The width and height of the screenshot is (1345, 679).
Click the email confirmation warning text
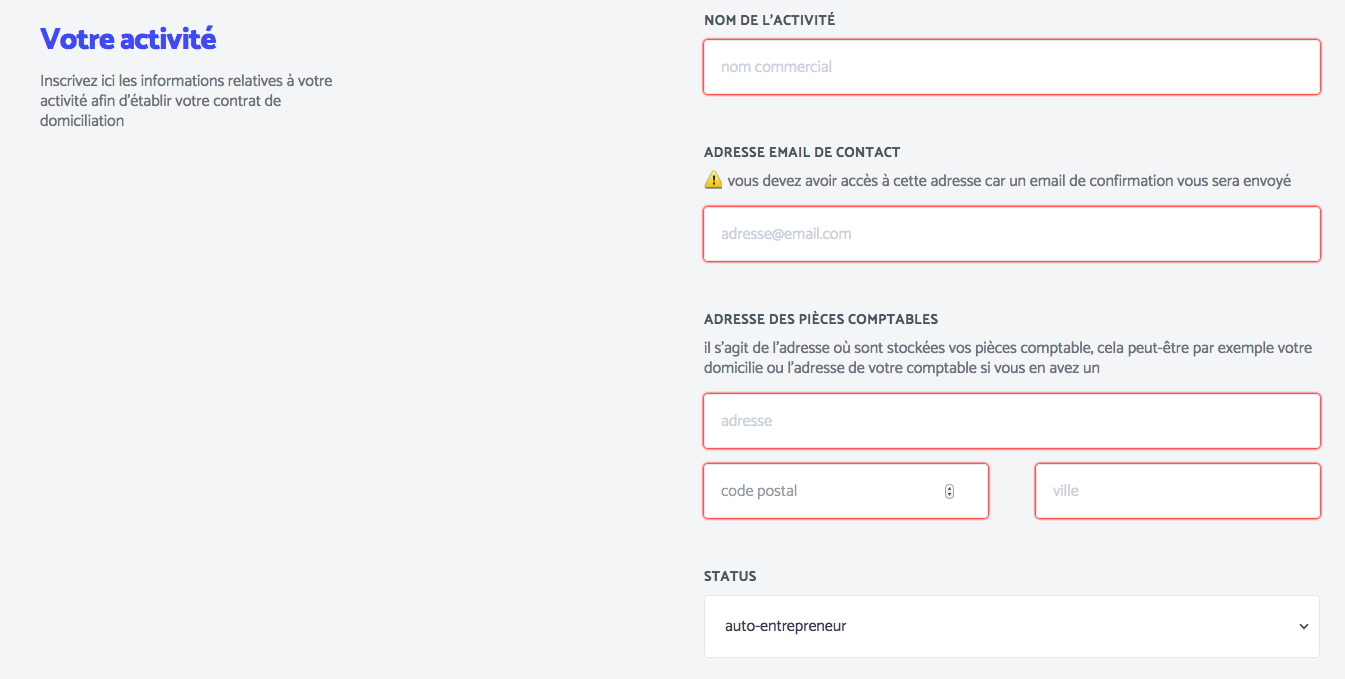coord(1009,181)
